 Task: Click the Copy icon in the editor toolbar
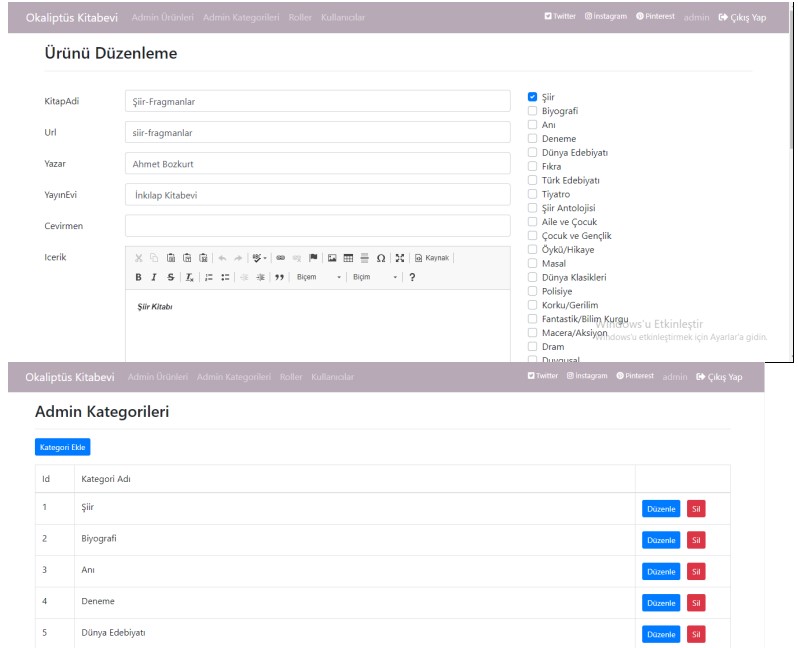tap(154, 258)
